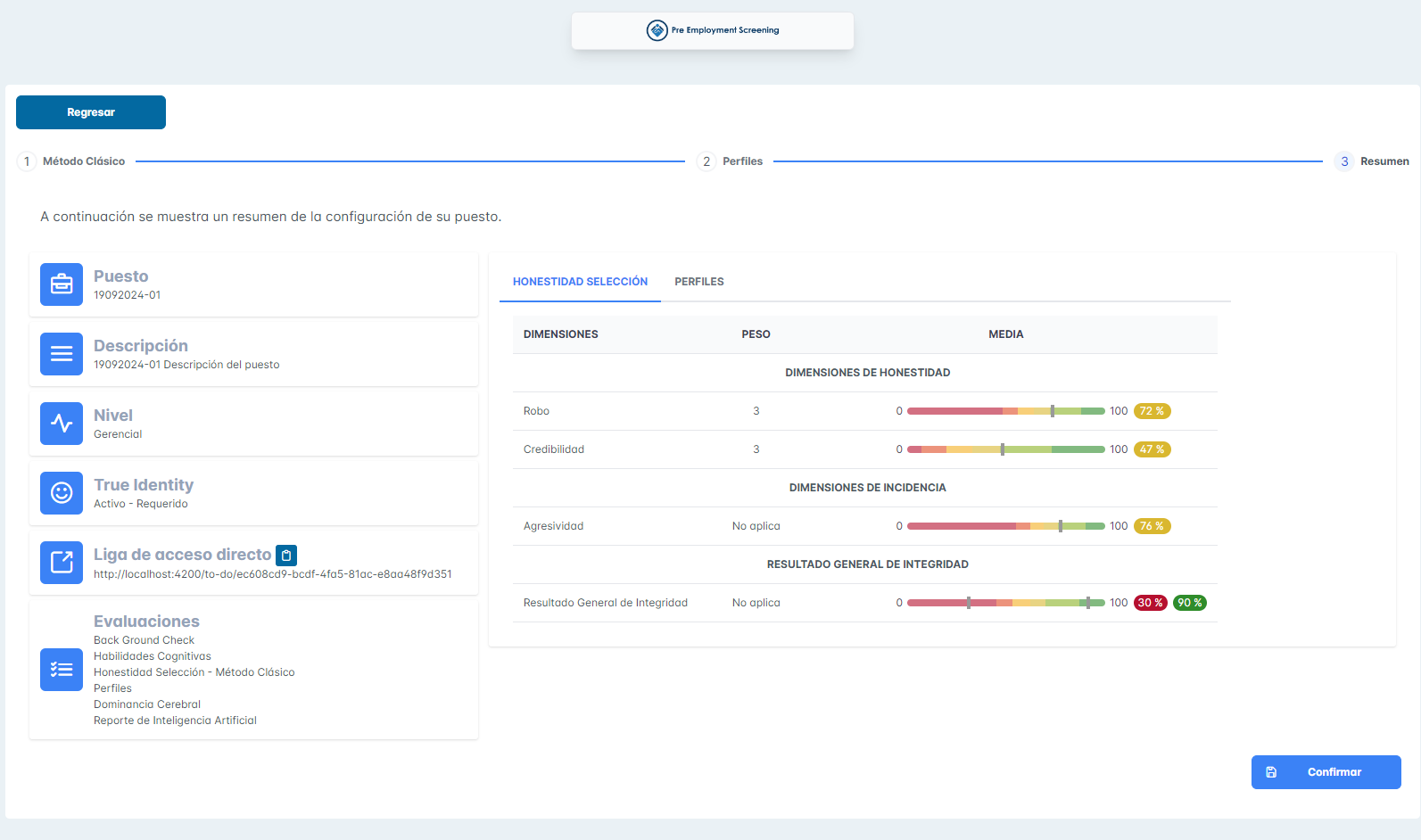Click the direct access link external icon

[62, 563]
